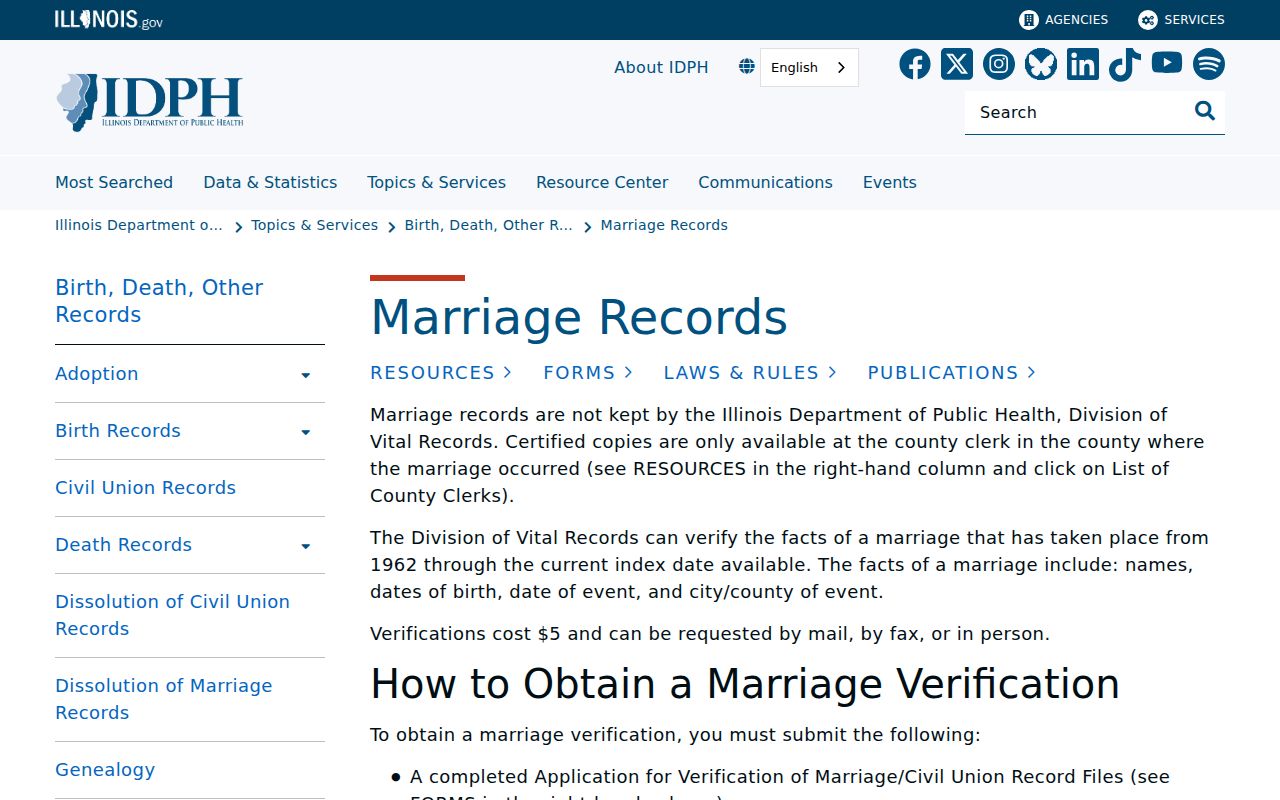This screenshot has width=1280, height=800.
Task: Expand the Birth Records sidebar section
Action: (306, 432)
